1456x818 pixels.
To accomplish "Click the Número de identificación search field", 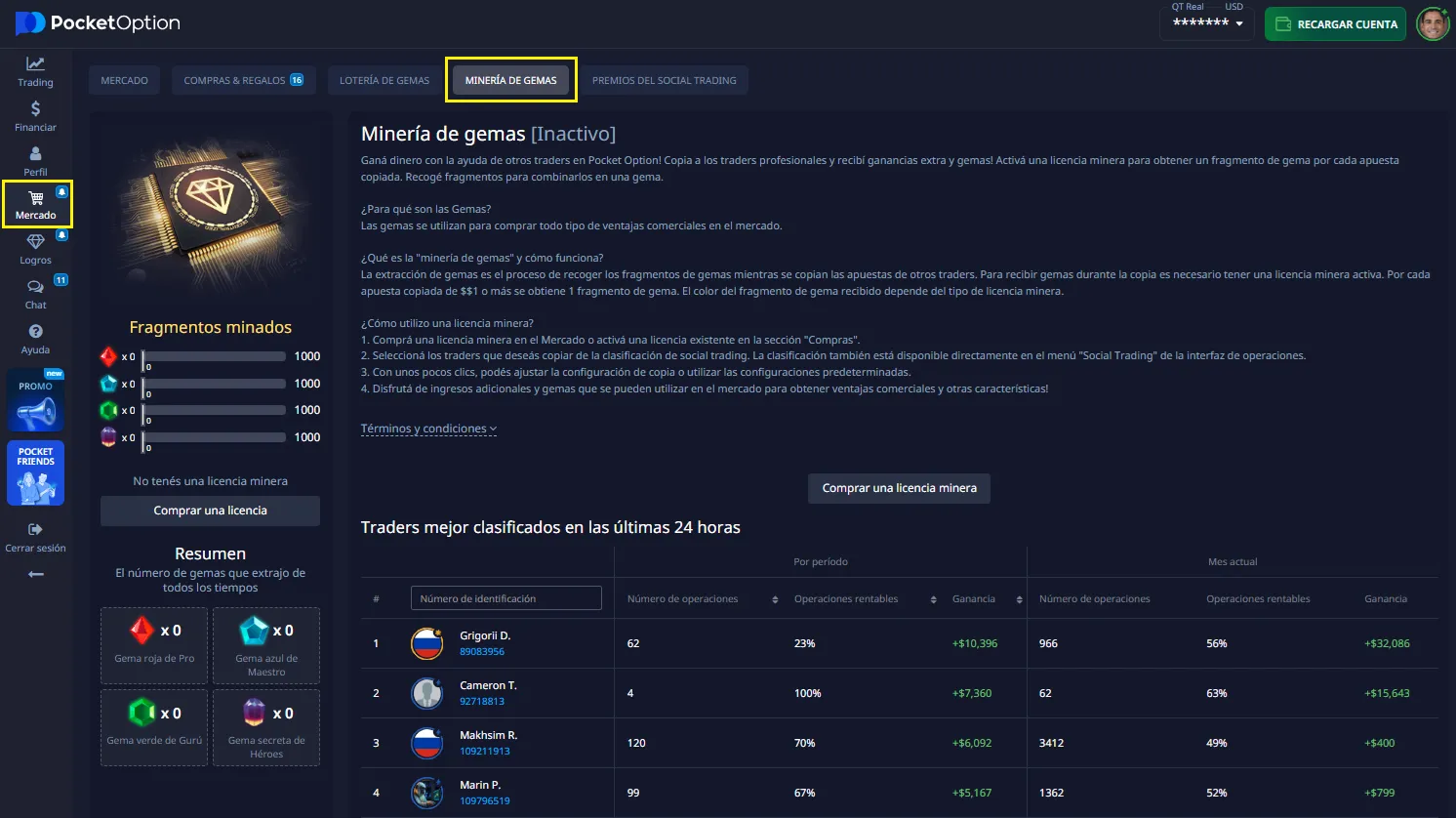I will [506, 598].
